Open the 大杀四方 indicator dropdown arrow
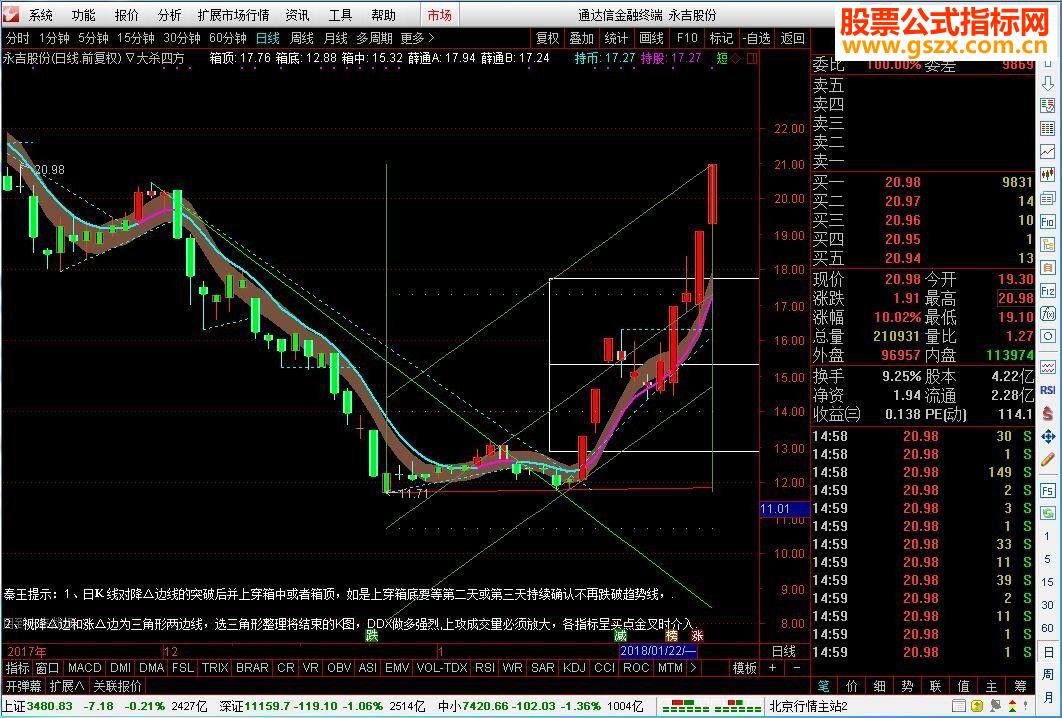This screenshot has width=1062, height=718. 130,58
